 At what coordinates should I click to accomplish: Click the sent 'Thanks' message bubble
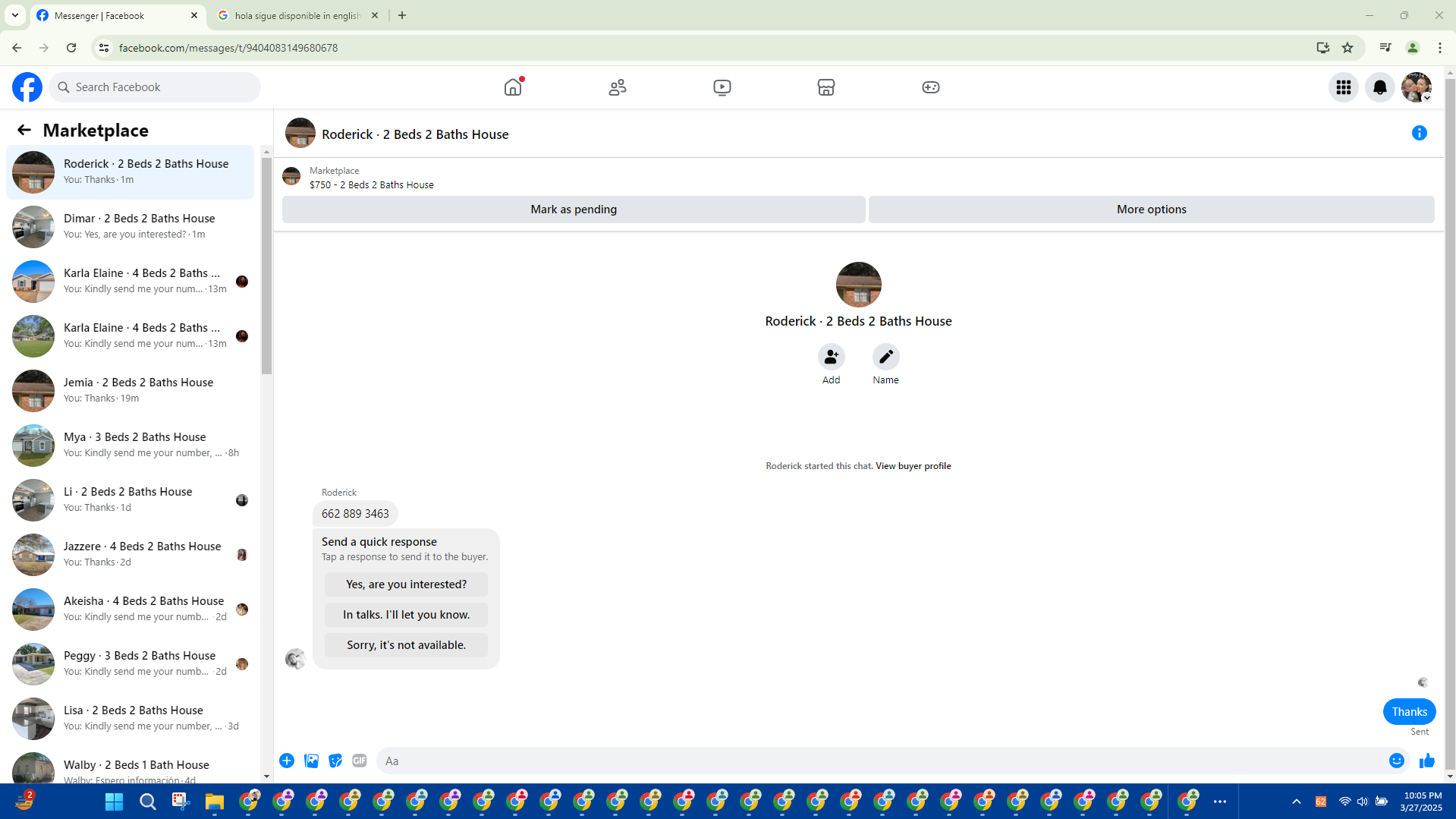(1410, 712)
